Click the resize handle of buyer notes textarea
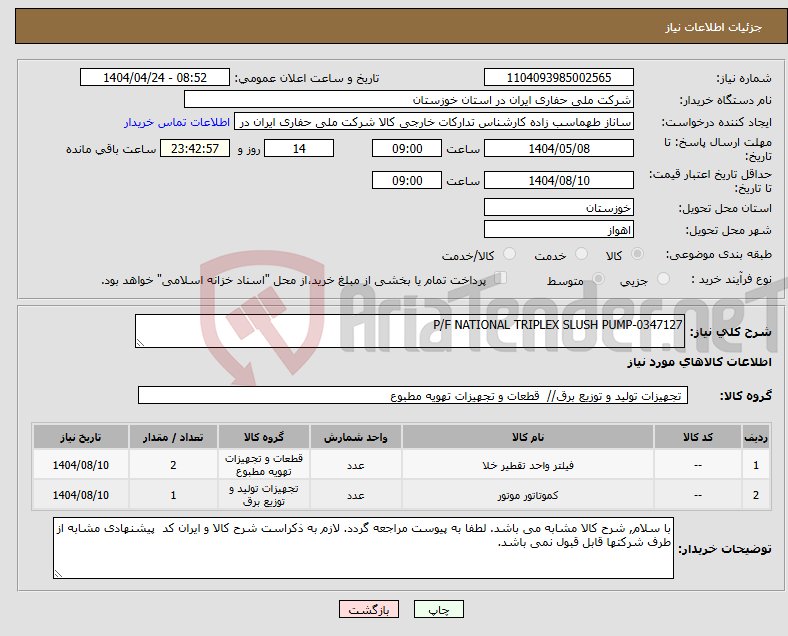This screenshot has width=788, height=636. coord(58,574)
